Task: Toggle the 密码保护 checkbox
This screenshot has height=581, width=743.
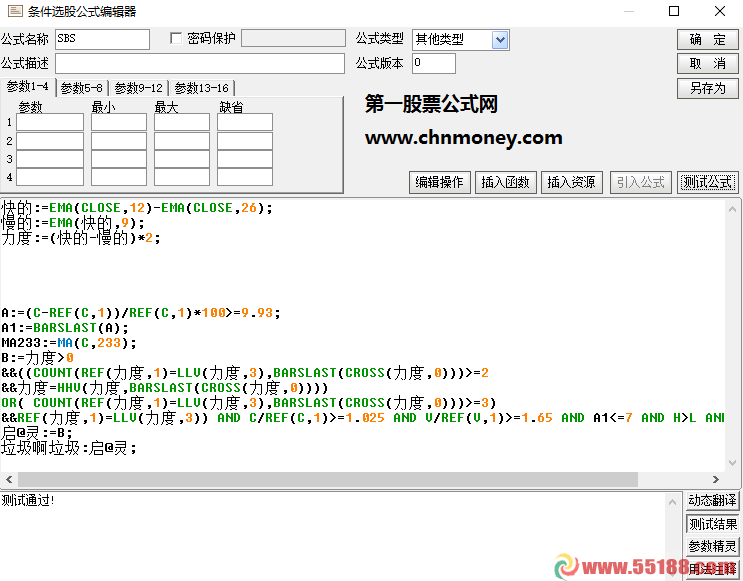Action: 176,38
